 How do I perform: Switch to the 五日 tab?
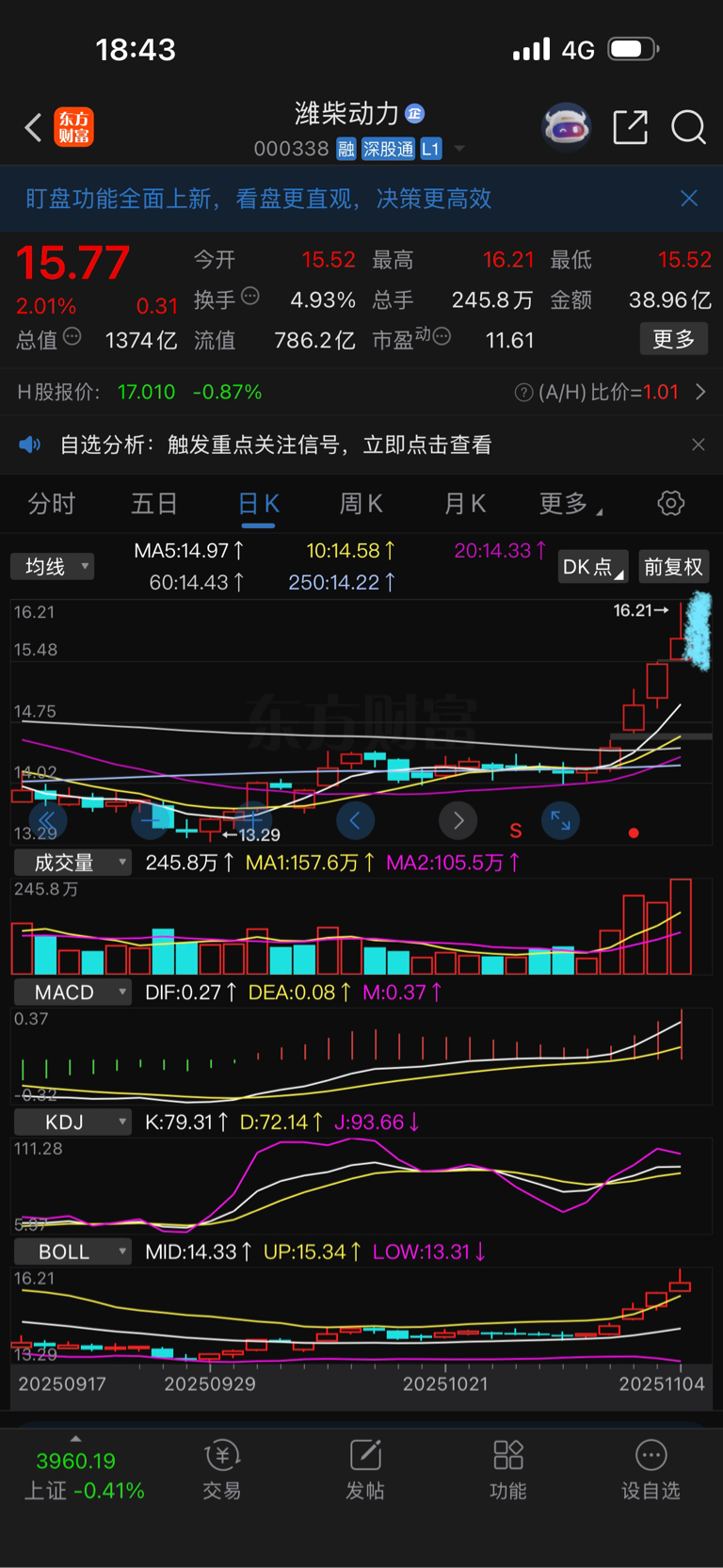[154, 504]
